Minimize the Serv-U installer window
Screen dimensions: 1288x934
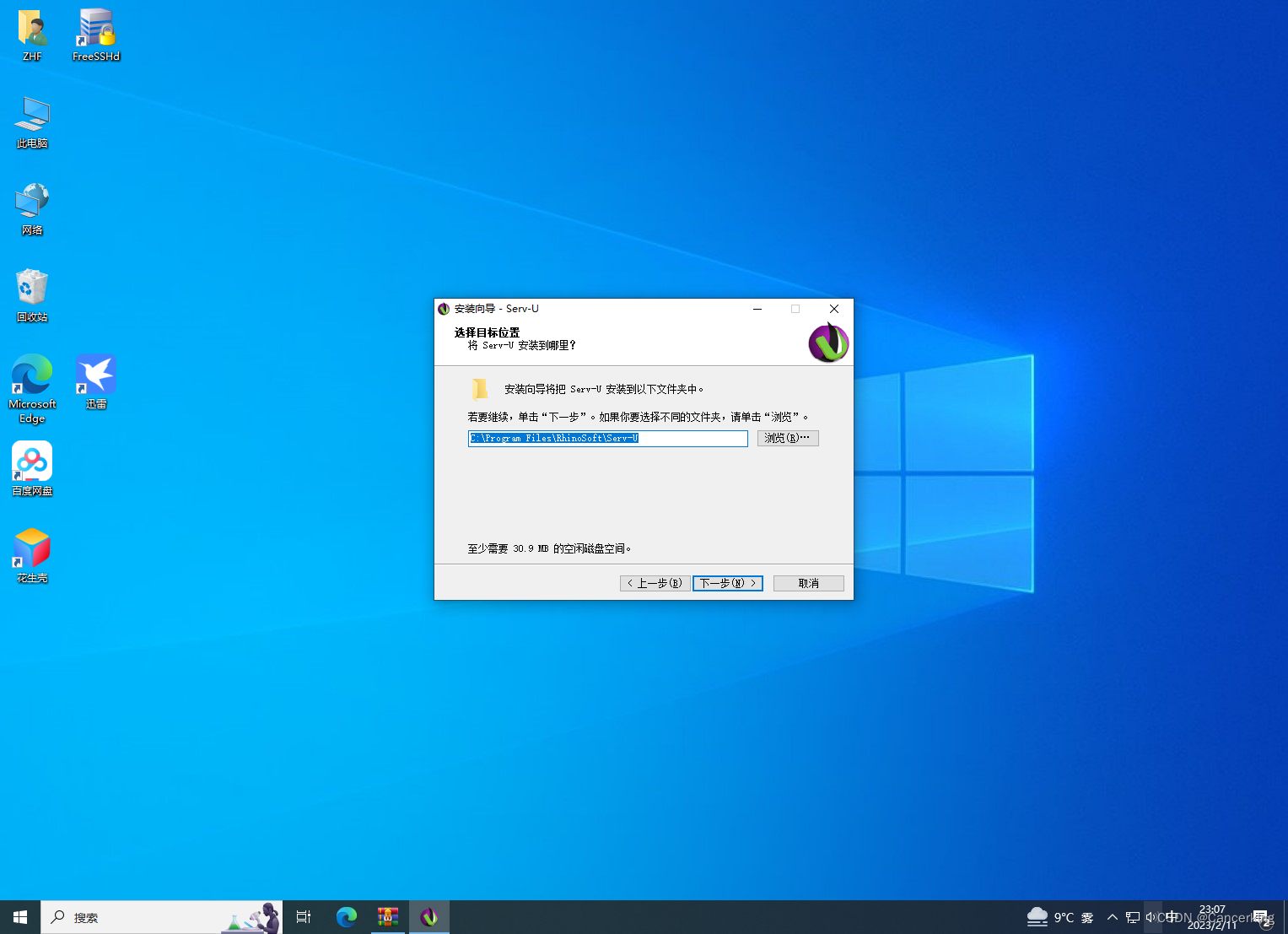(x=757, y=309)
